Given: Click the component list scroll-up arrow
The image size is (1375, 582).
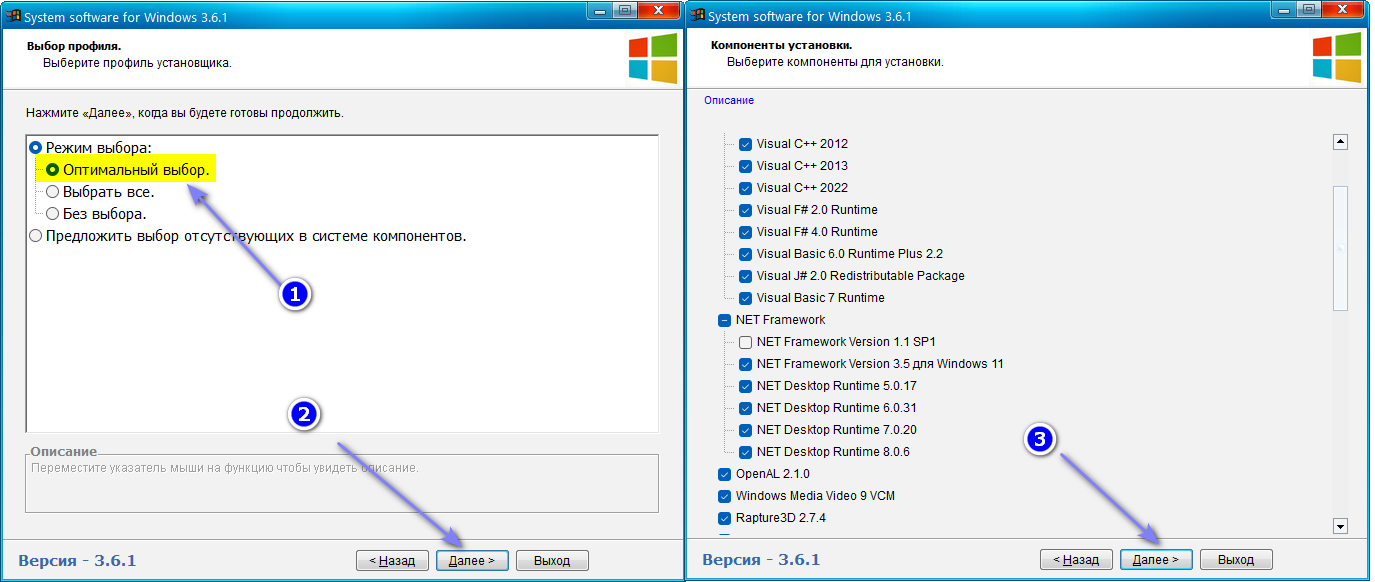Looking at the screenshot, I should [x=1341, y=142].
